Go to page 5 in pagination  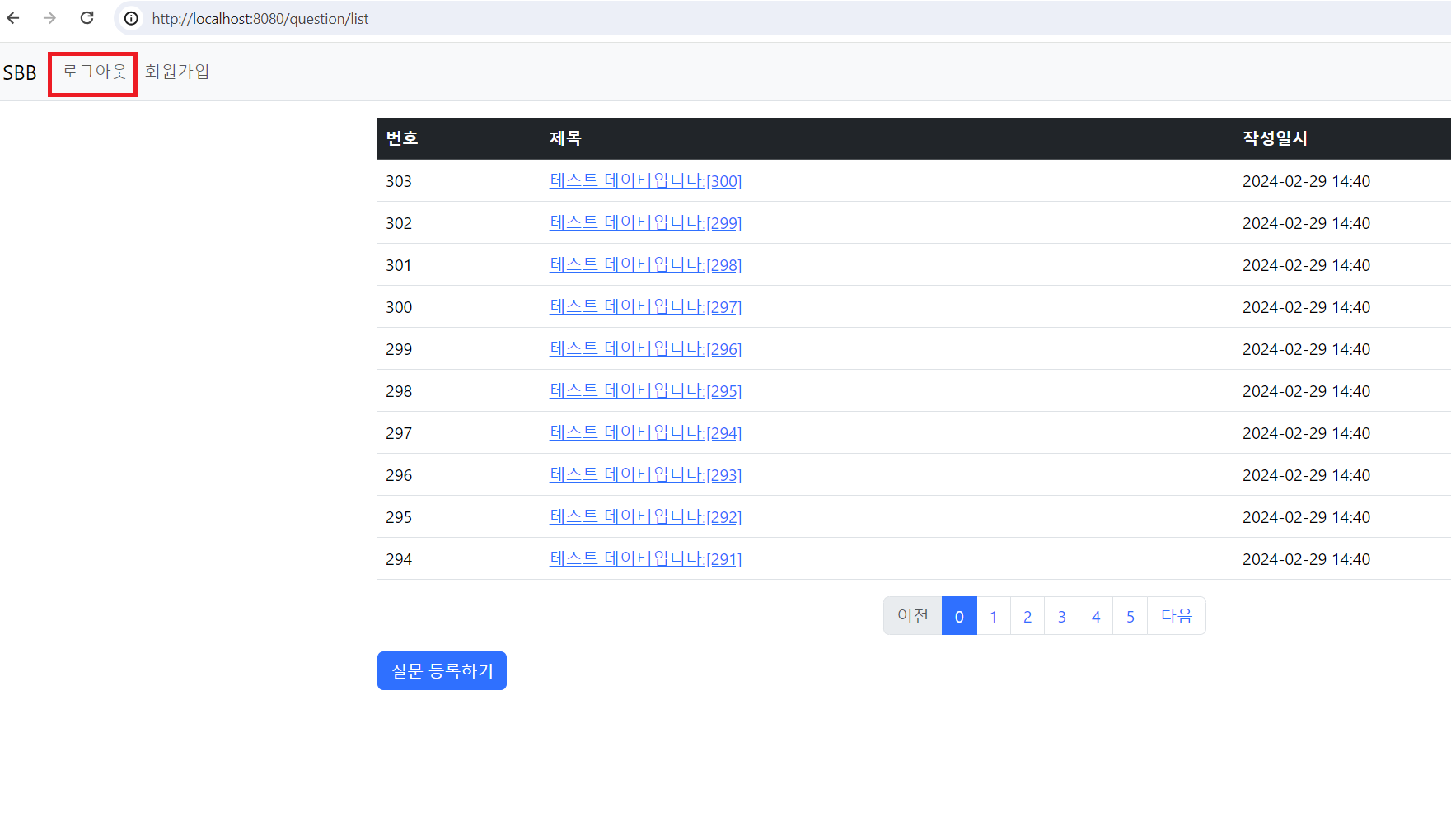tap(1130, 616)
